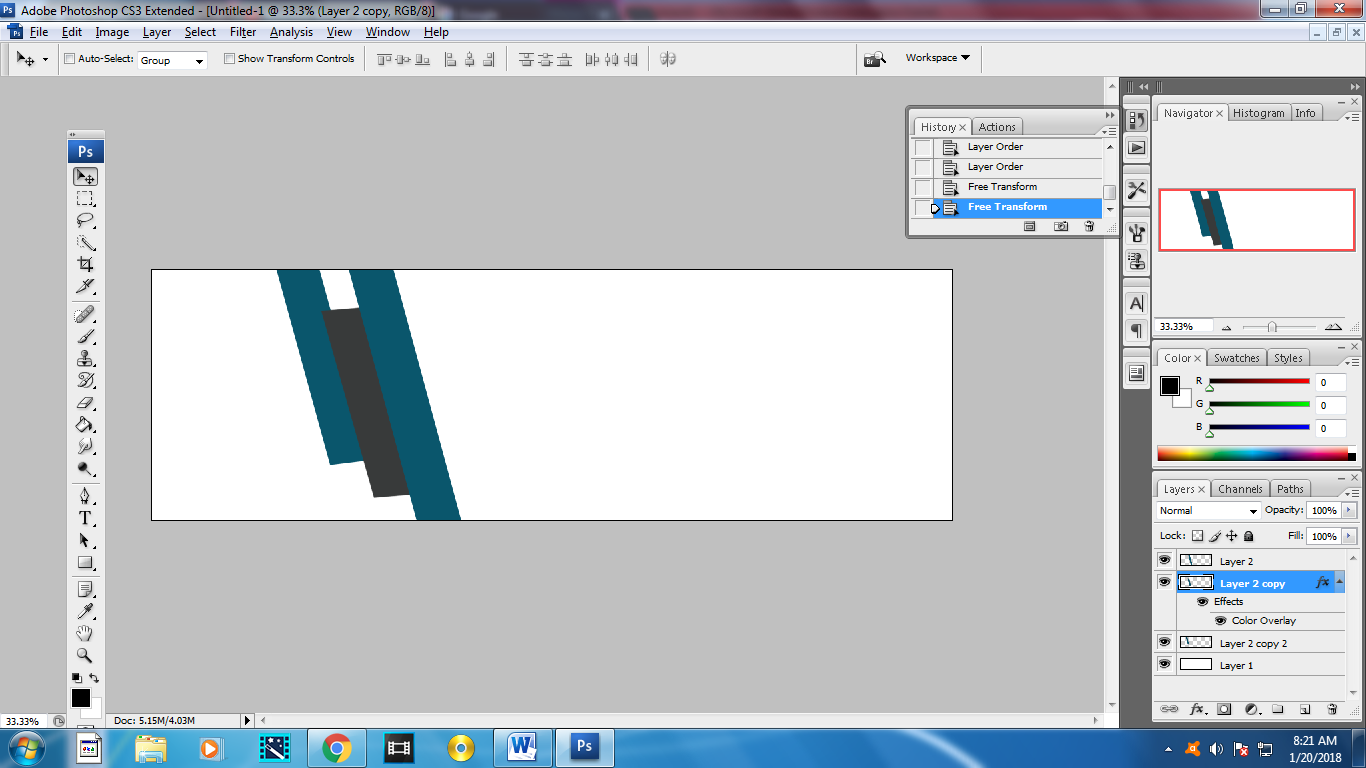The width and height of the screenshot is (1366, 768).
Task: Select the Paint Bucket tool
Action: point(85,425)
